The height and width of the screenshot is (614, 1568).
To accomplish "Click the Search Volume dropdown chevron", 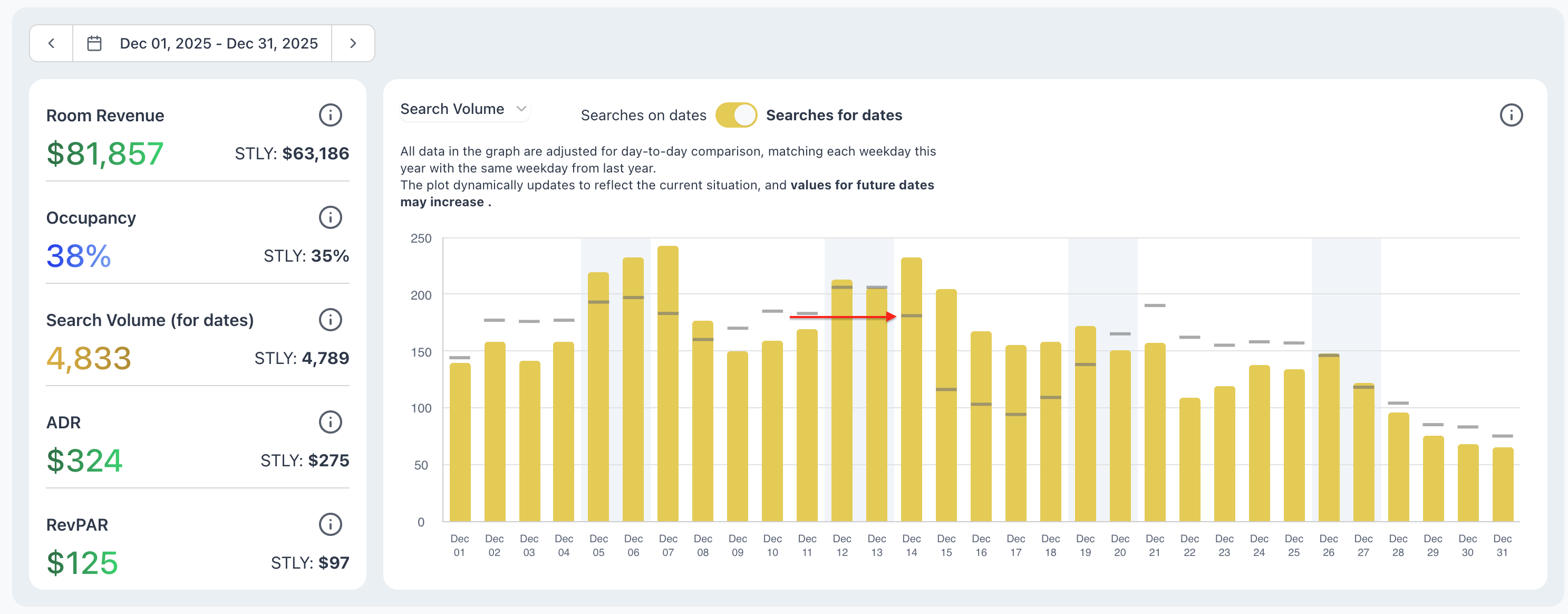I will (x=521, y=109).
